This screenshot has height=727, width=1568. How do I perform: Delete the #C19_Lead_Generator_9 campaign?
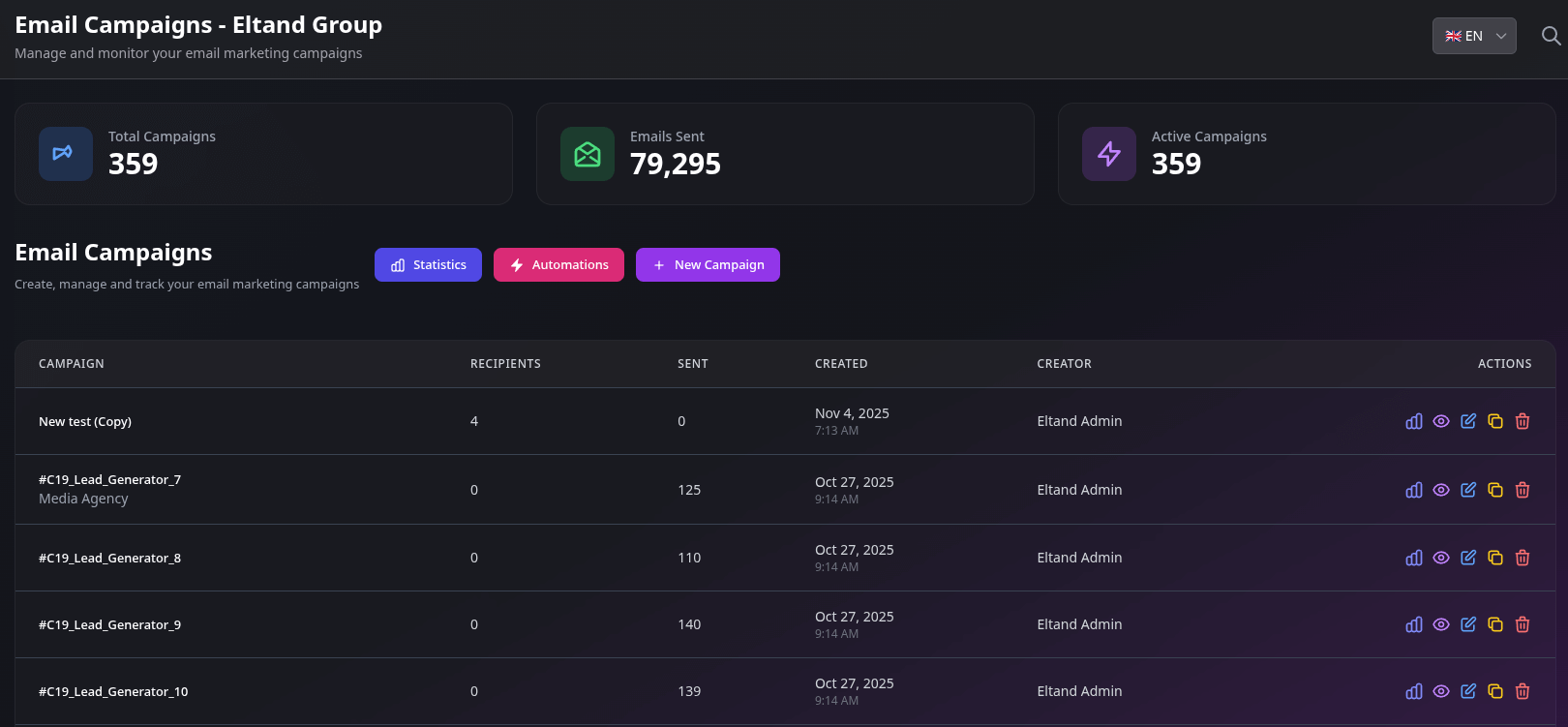pos(1523,624)
